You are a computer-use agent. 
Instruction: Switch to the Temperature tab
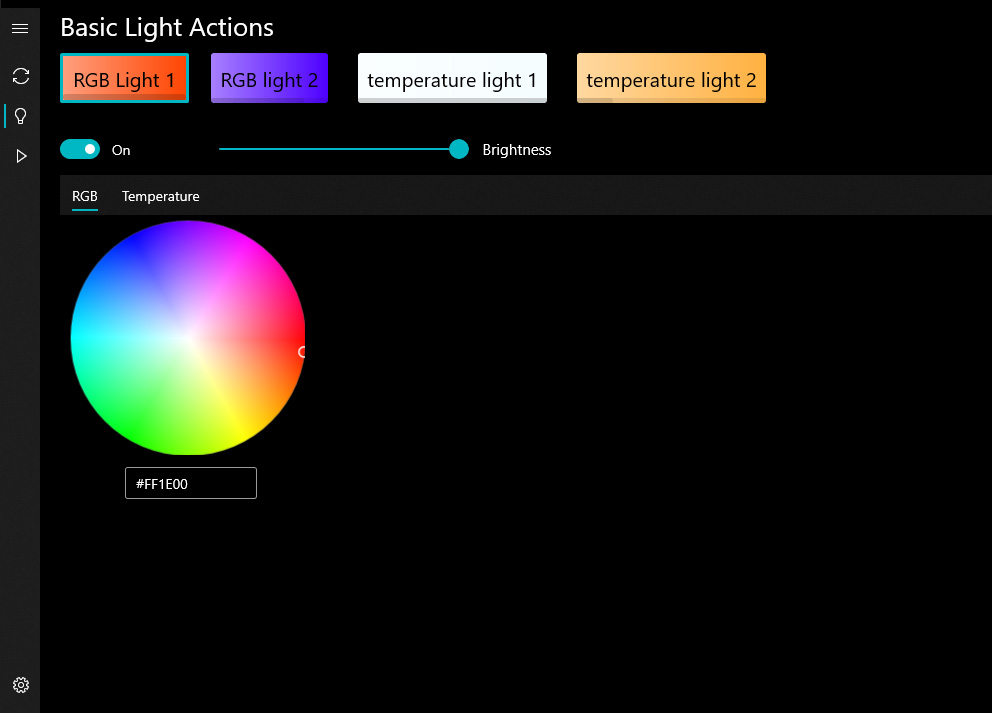(x=160, y=196)
